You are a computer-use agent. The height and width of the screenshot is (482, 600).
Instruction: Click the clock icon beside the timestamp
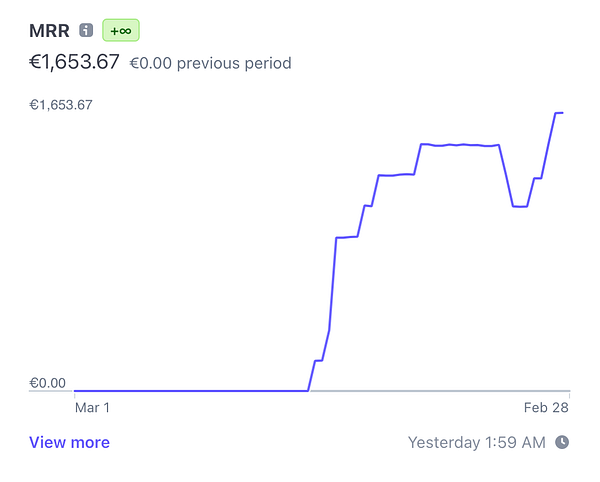[x=562, y=442]
